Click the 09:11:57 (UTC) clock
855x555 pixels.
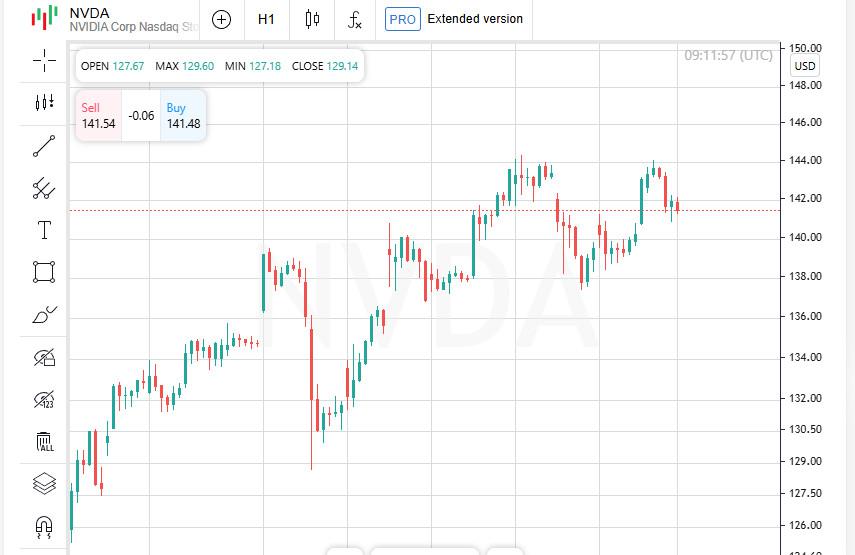[x=728, y=56]
